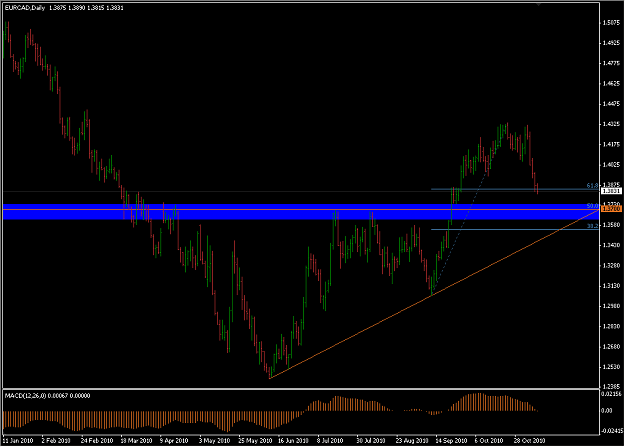Click the 3 May 2010 date label

point(214,441)
